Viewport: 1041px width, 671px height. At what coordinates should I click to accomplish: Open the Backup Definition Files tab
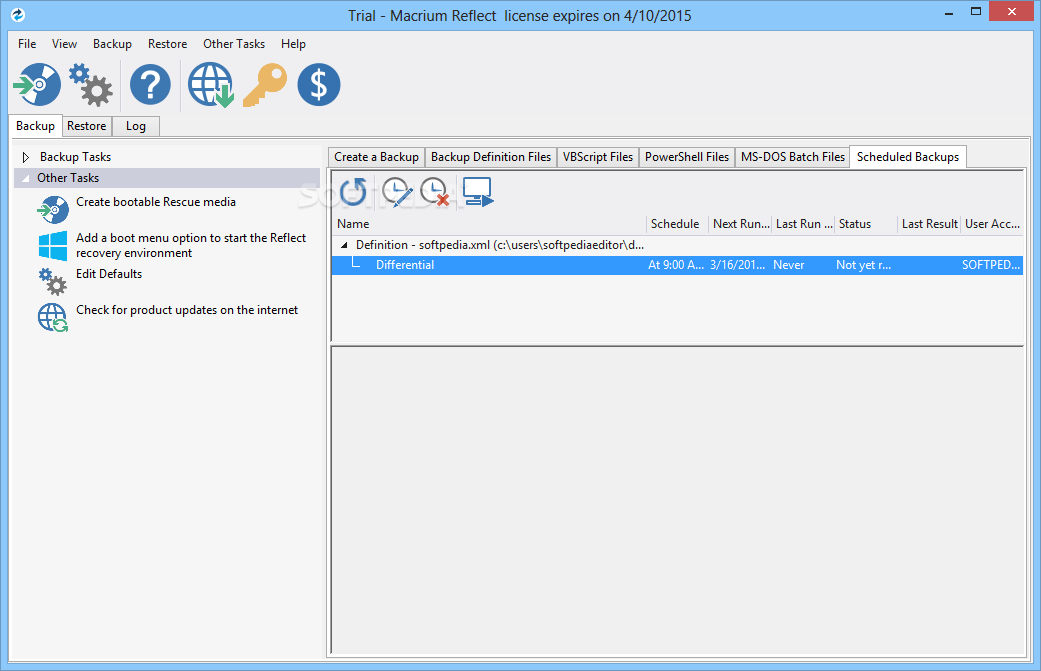pyautogui.click(x=491, y=157)
